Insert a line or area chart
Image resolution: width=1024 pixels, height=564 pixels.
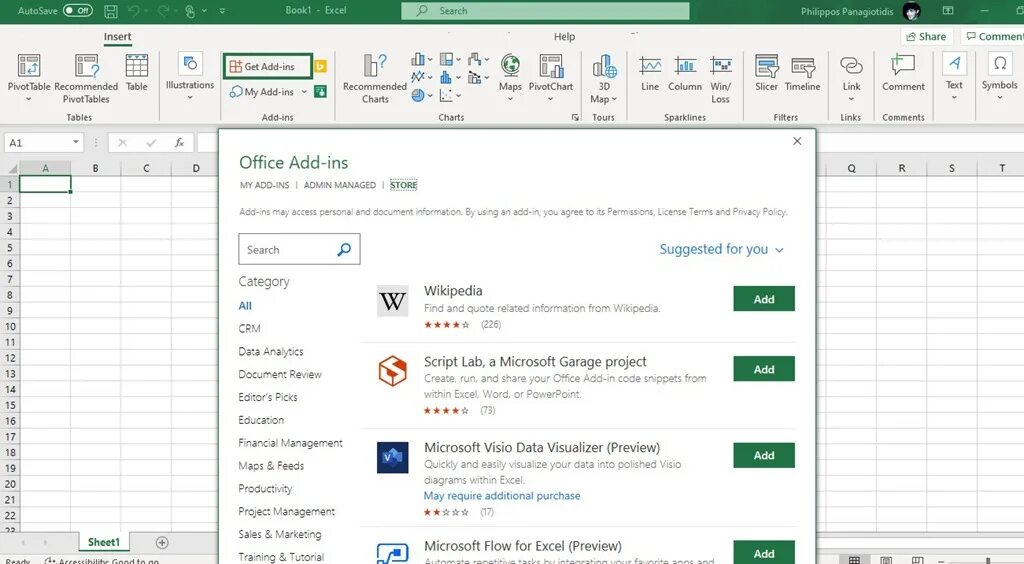[421, 78]
